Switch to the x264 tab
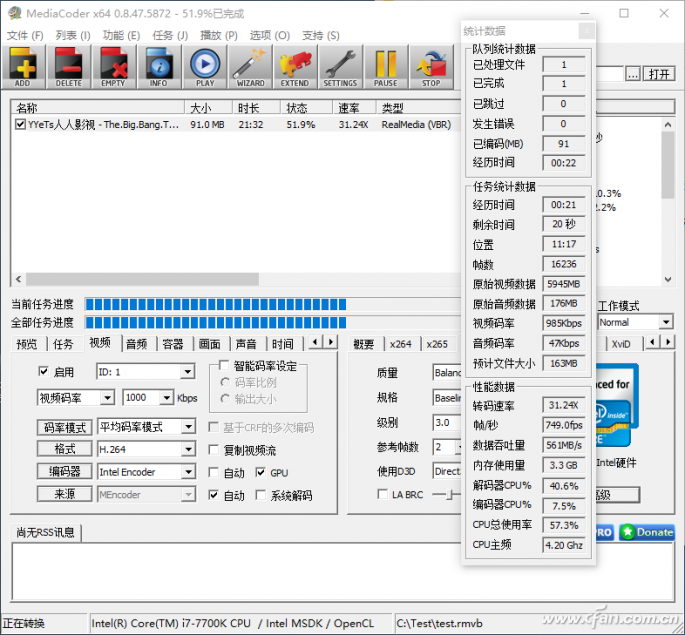 coord(401,344)
